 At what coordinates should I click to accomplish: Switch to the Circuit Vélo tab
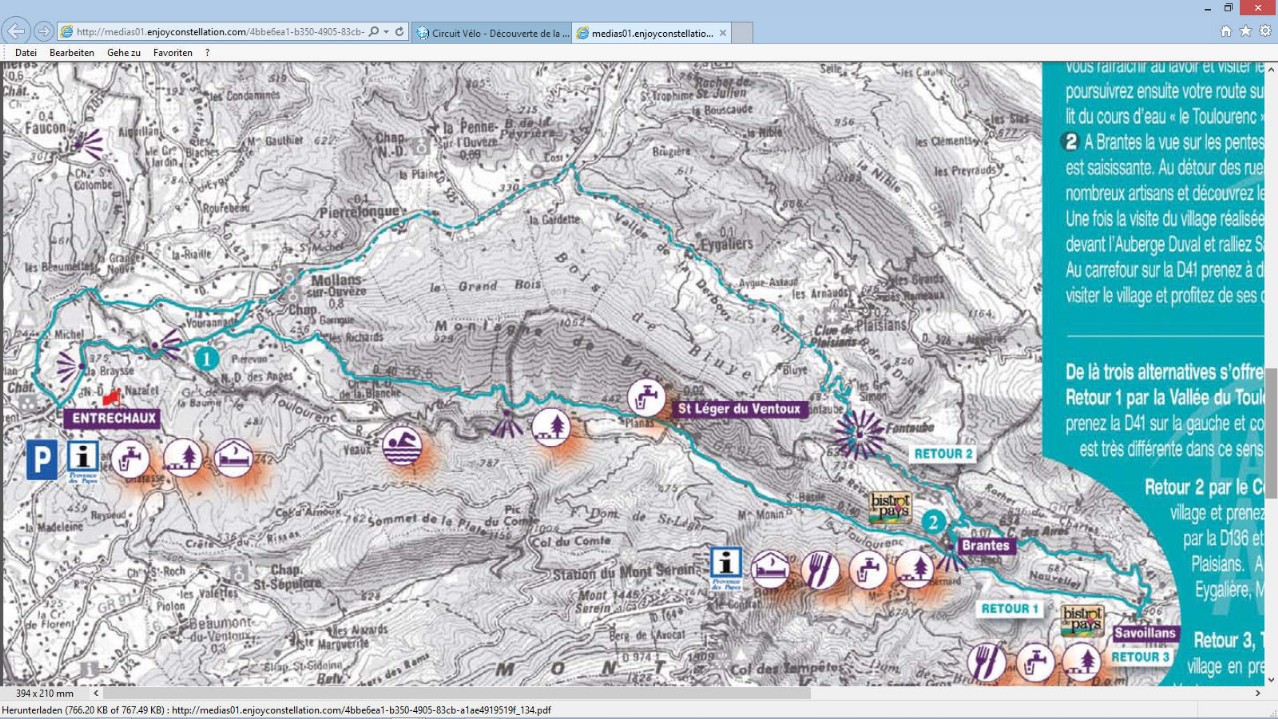tap(491, 33)
